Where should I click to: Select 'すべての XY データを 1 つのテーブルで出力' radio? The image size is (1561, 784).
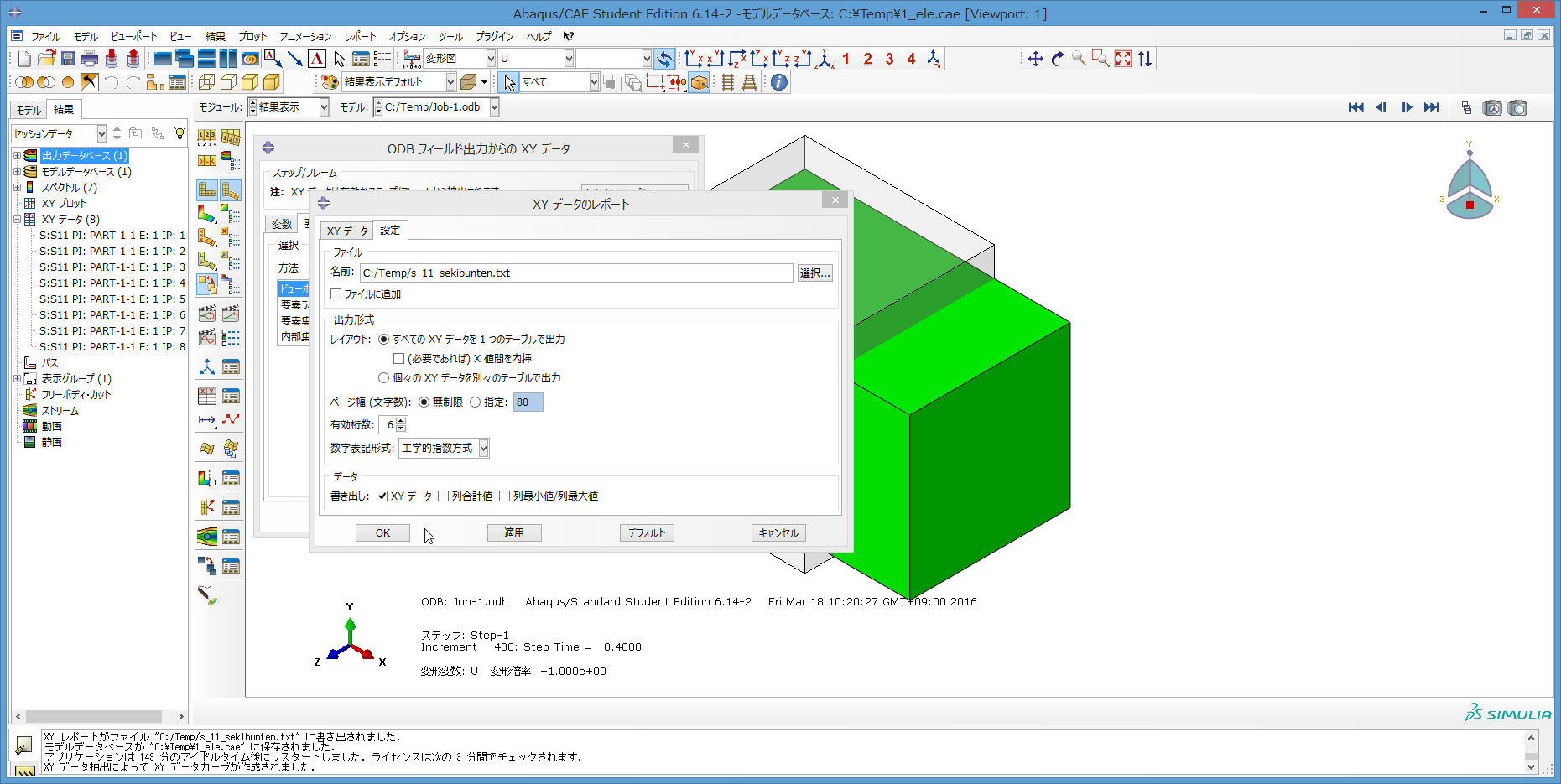(x=383, y=340)
